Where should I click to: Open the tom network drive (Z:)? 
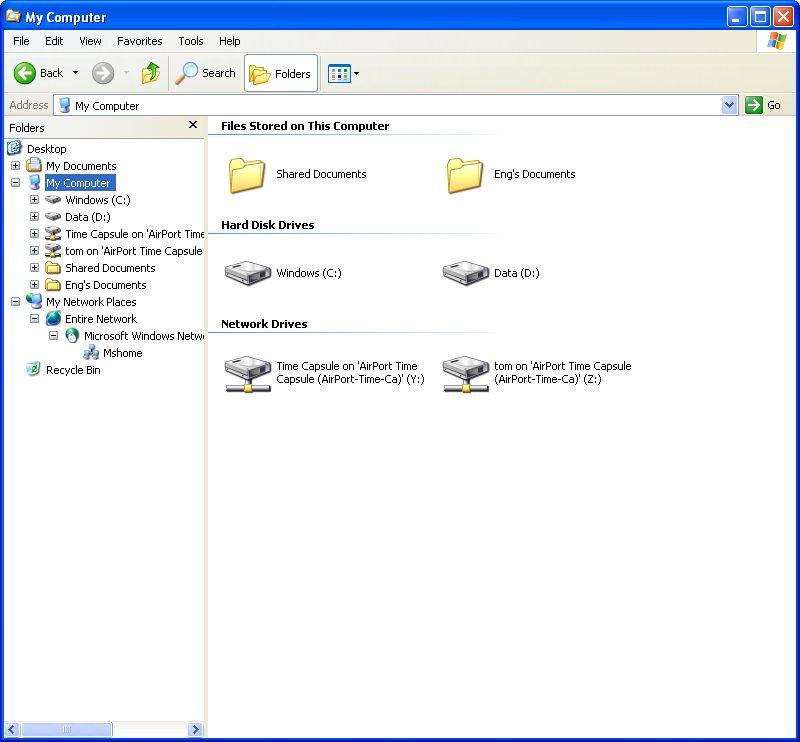(x=465, y=372)
